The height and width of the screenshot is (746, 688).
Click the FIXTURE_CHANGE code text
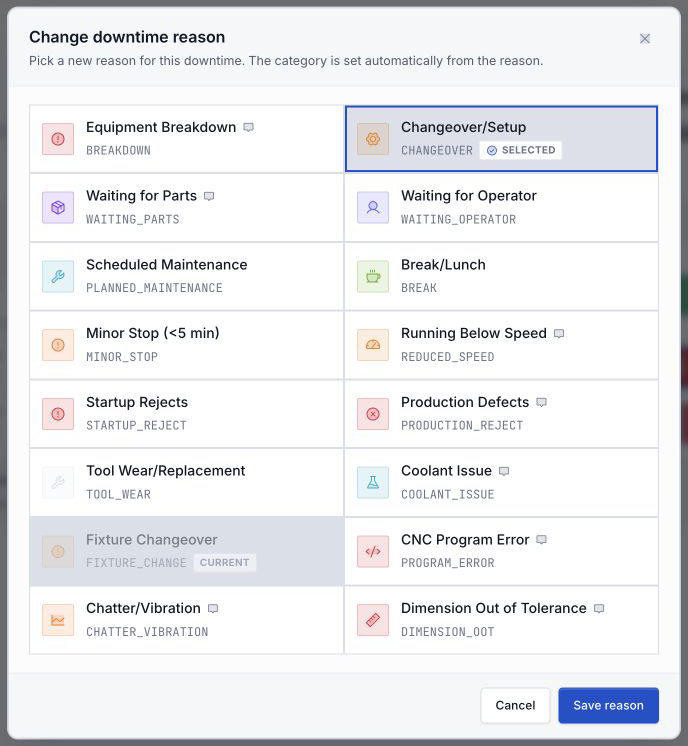(136, 563)
